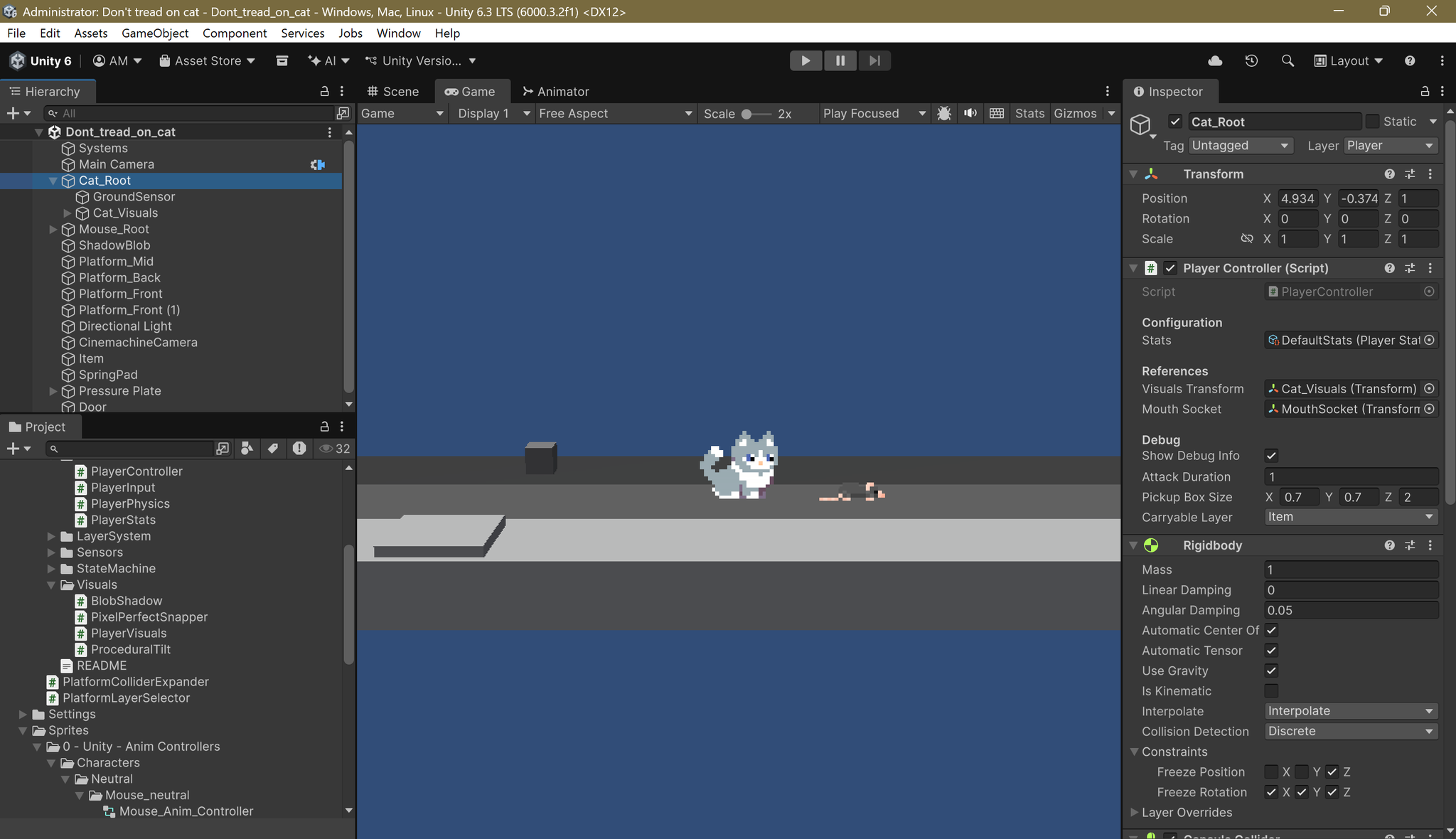Open the Play Focused dropdown
The width and height of the screenshot is (1456, 839).
point(874,114)
